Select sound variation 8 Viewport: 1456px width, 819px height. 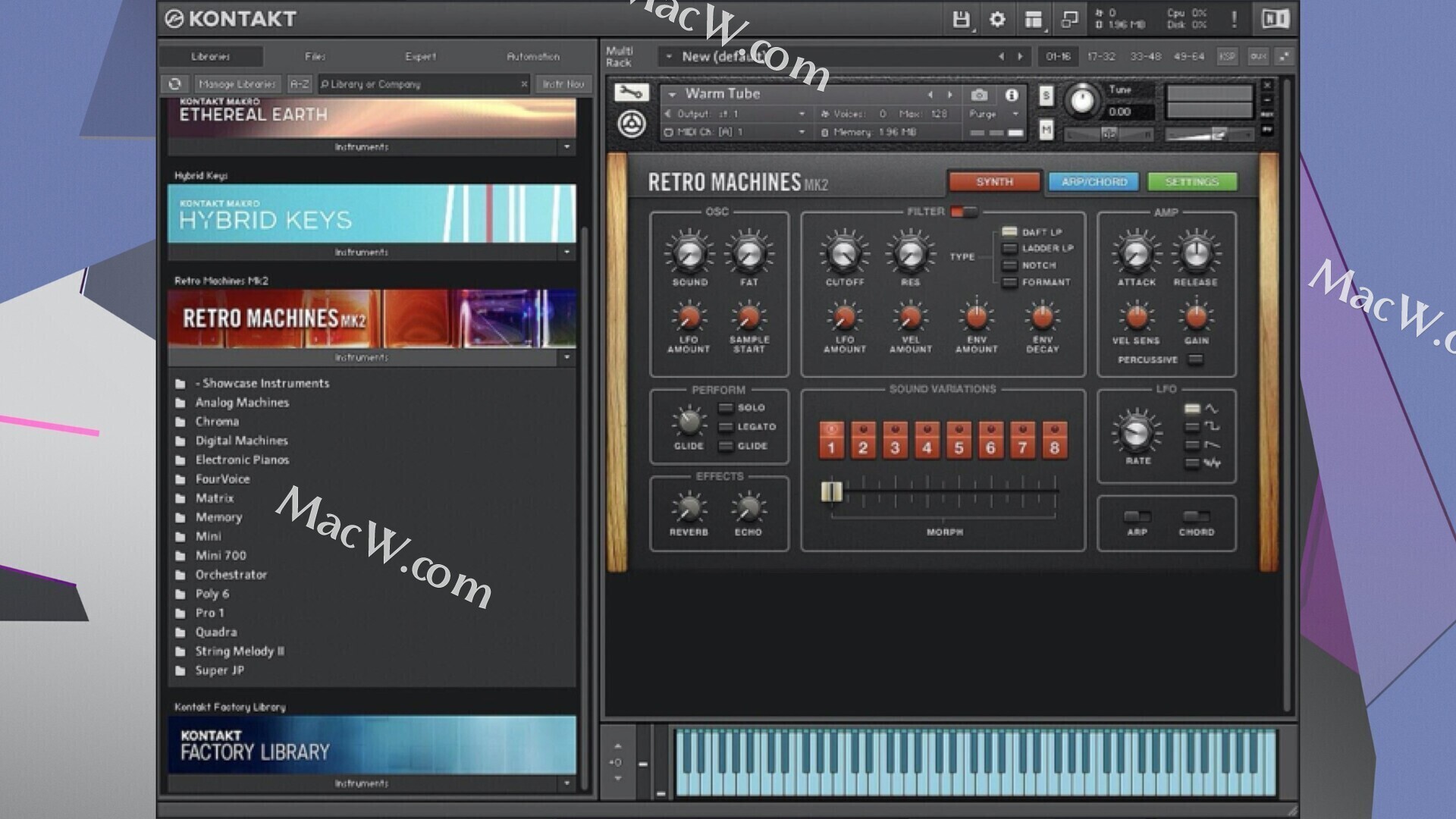(x=1054, y=441)
